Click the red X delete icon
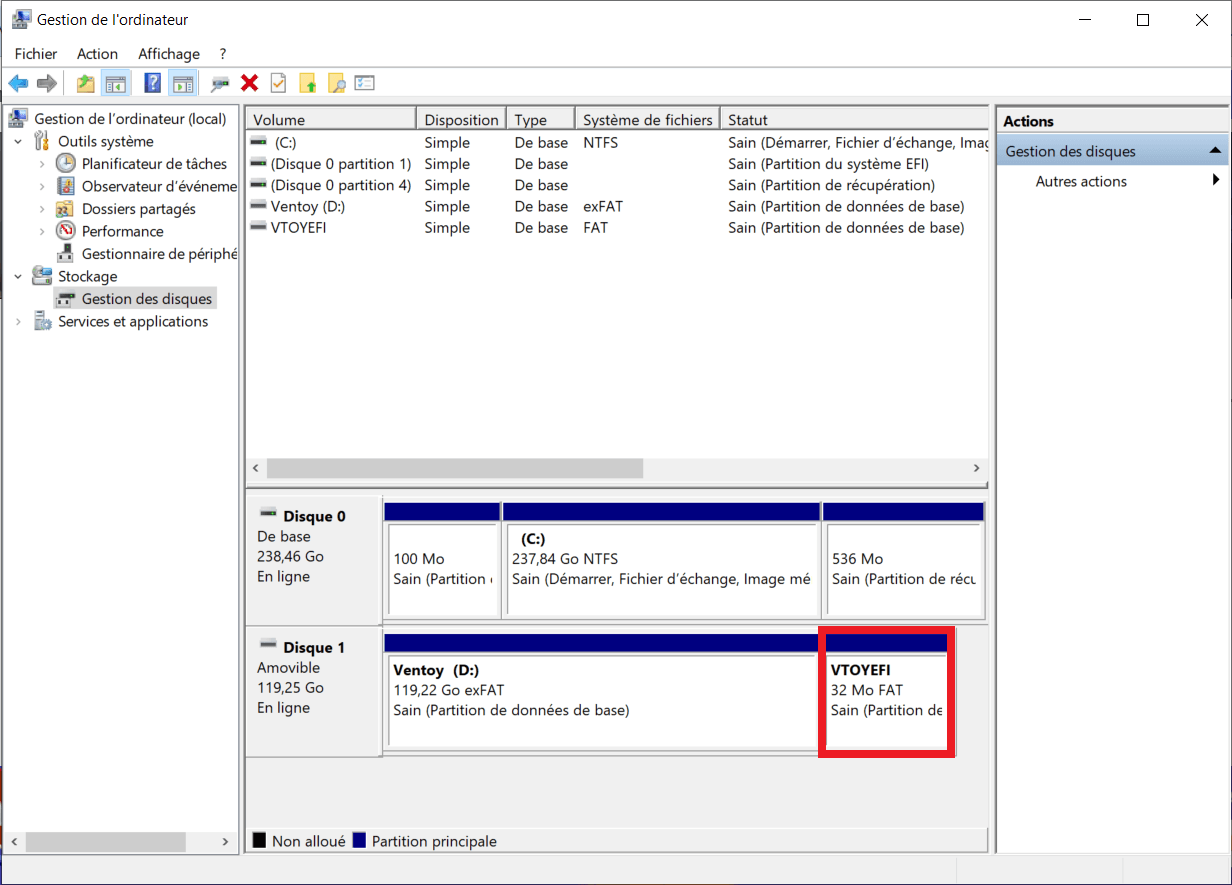 (250, 83)
